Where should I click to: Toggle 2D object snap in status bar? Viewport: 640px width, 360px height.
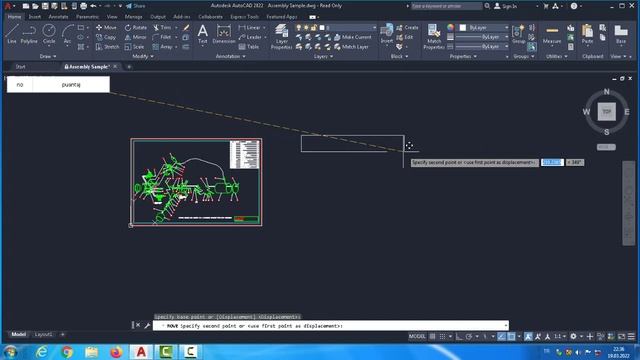[511, 336]
